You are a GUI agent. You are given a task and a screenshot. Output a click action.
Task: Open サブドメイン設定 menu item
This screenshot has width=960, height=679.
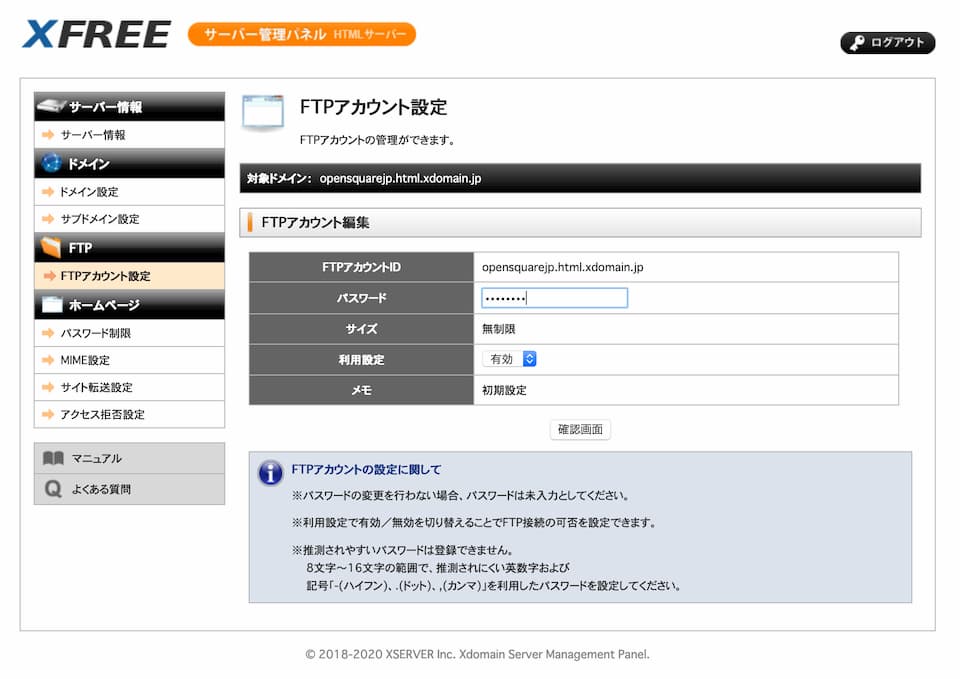click(x=99, y=219)
